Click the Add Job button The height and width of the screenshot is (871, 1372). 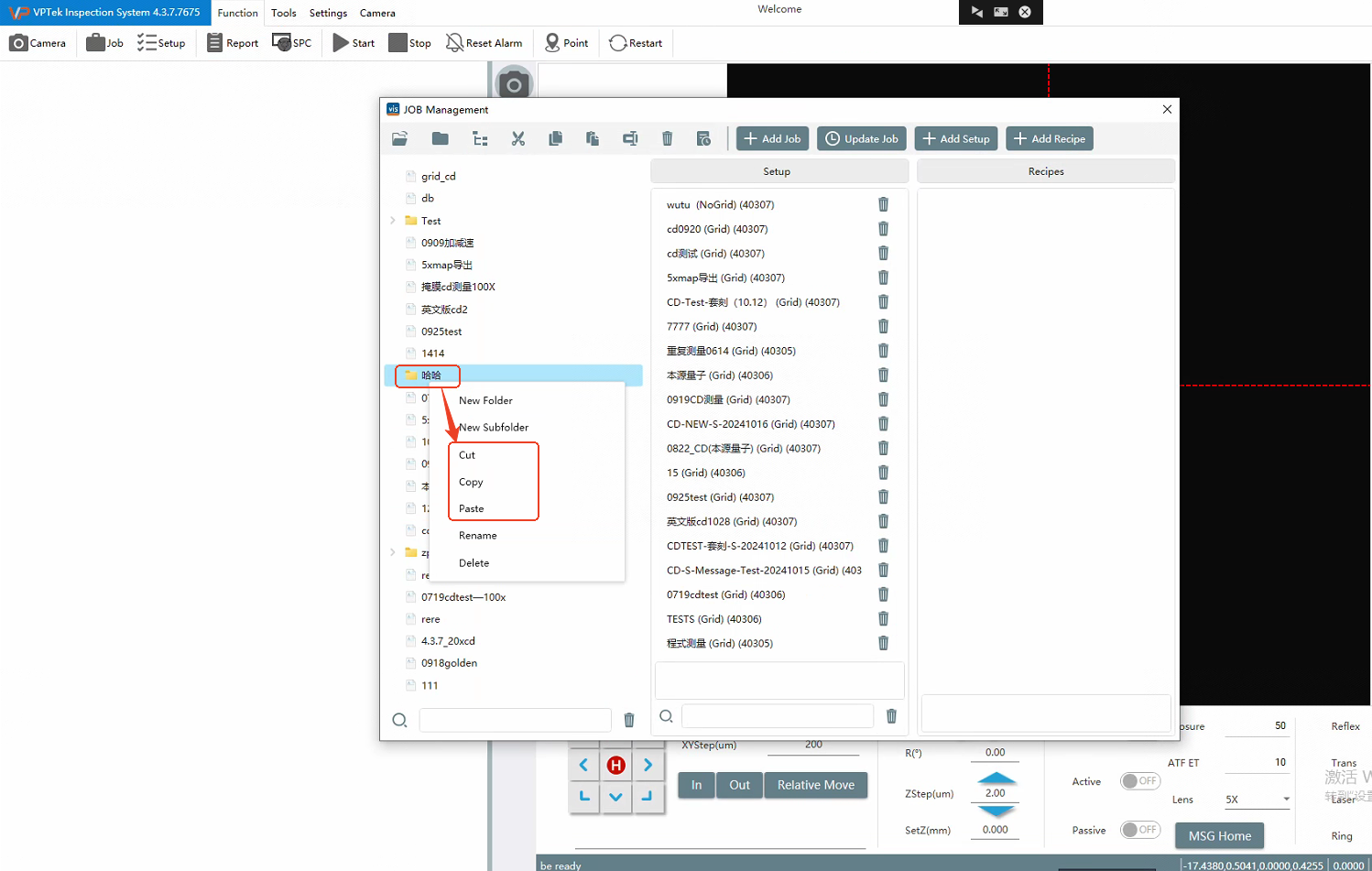(x=772, y=138)
